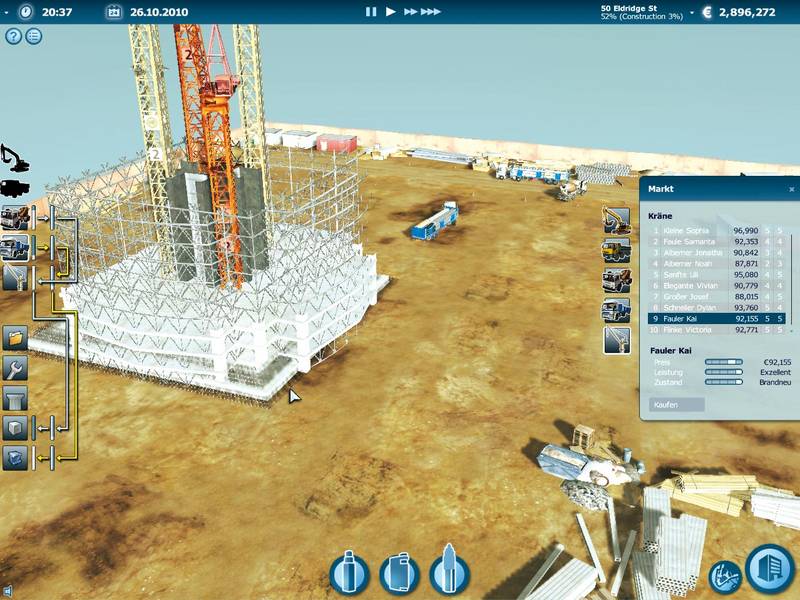Open the list menu icon below the help icon

point(32,38)
